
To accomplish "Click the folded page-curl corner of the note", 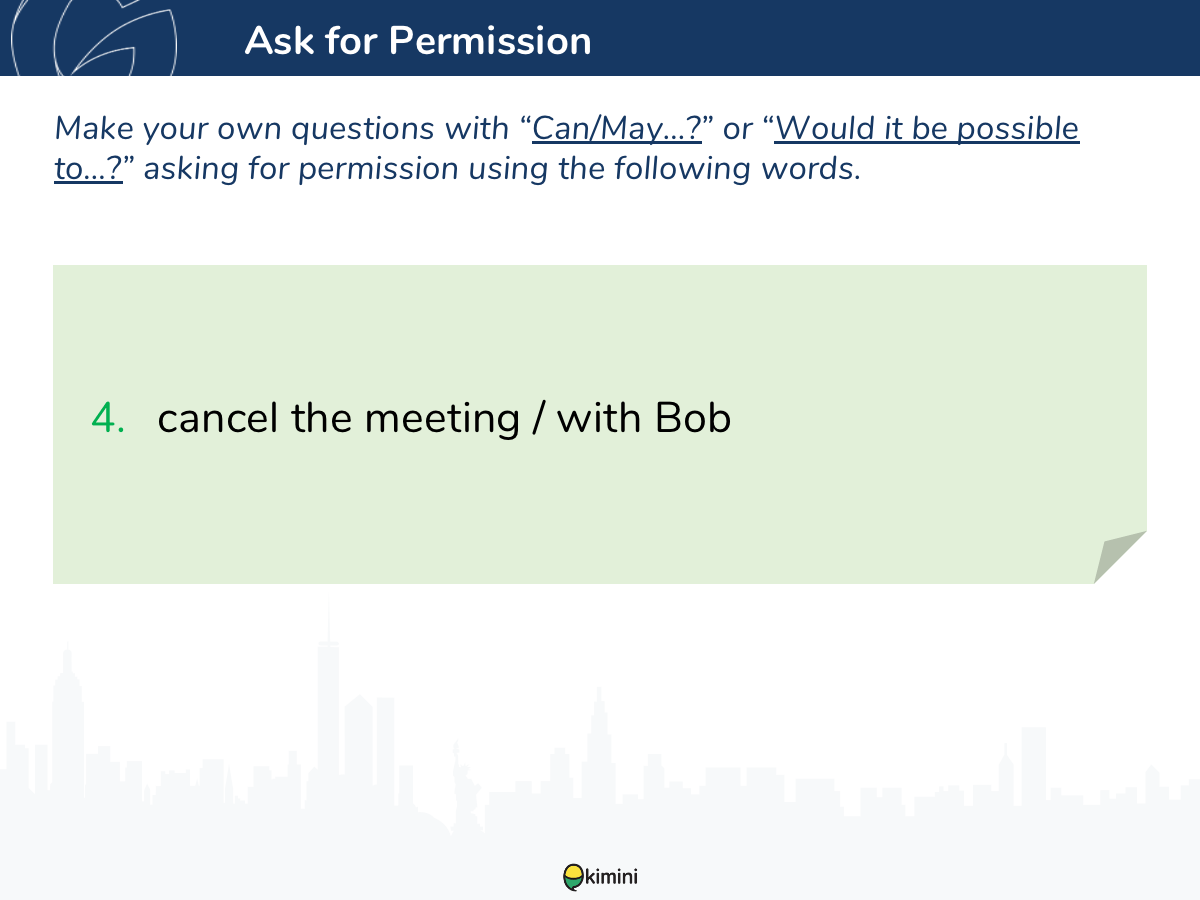I will tap(1120, 557).
